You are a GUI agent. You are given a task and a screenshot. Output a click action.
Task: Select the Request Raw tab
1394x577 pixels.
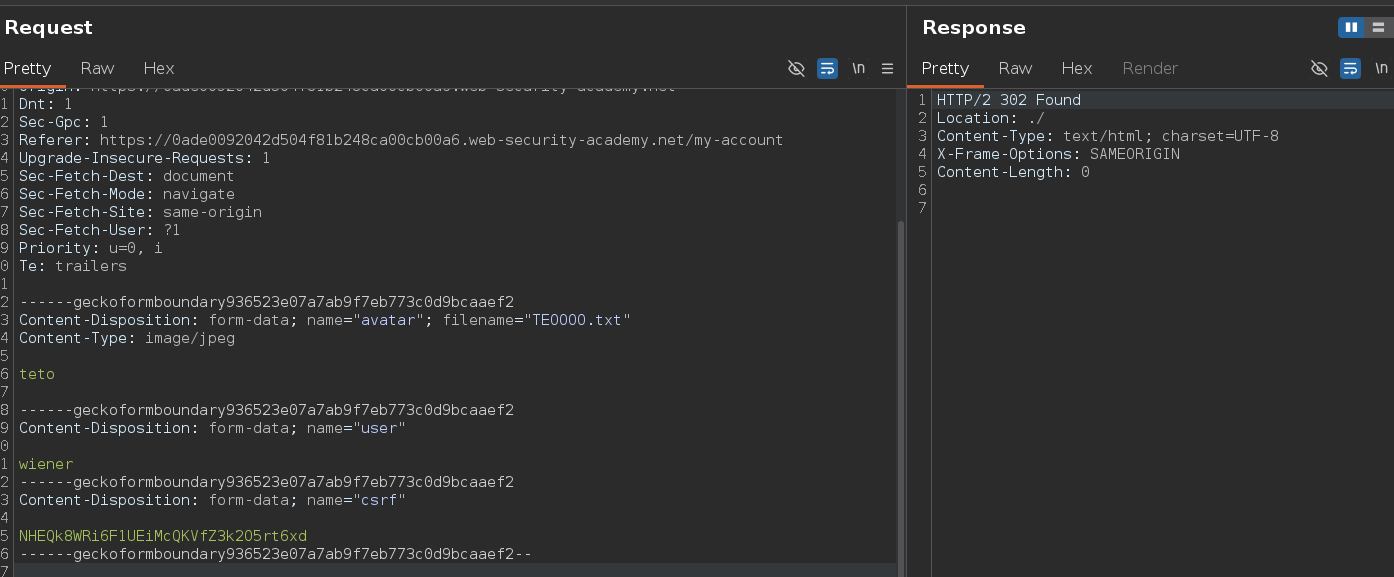(x=97, y=68)
